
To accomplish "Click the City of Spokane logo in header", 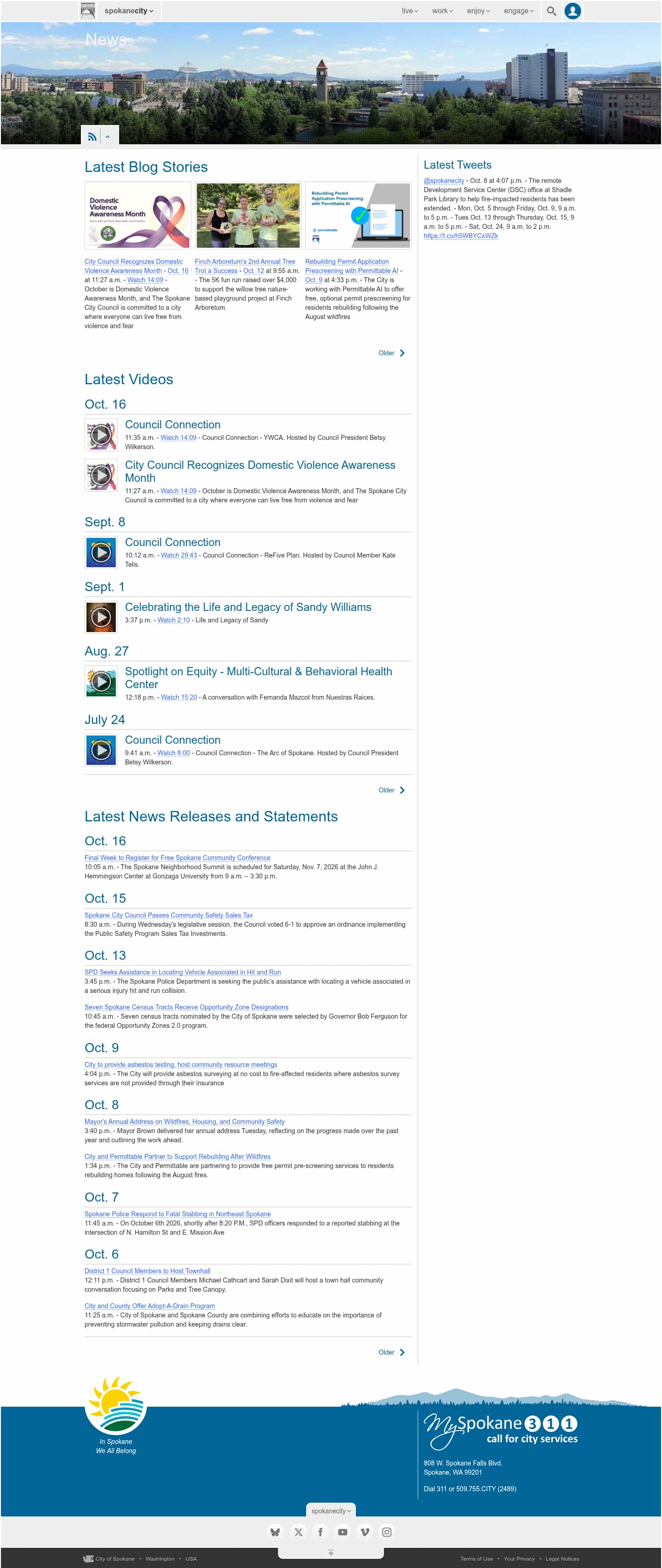I will pos(88,11).
